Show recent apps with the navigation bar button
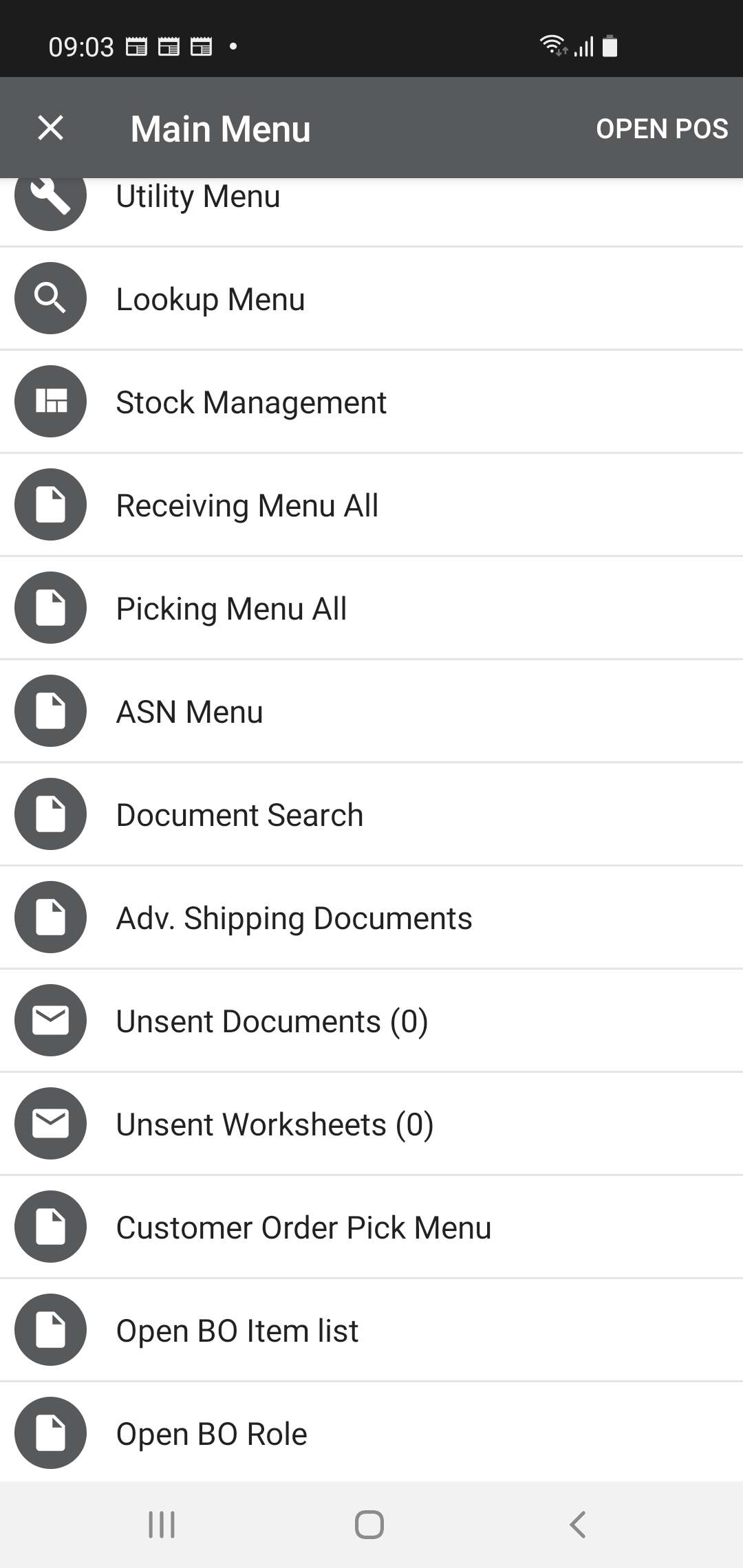Viewport: 743px width, 1568px height. (x=162, y=1524)
